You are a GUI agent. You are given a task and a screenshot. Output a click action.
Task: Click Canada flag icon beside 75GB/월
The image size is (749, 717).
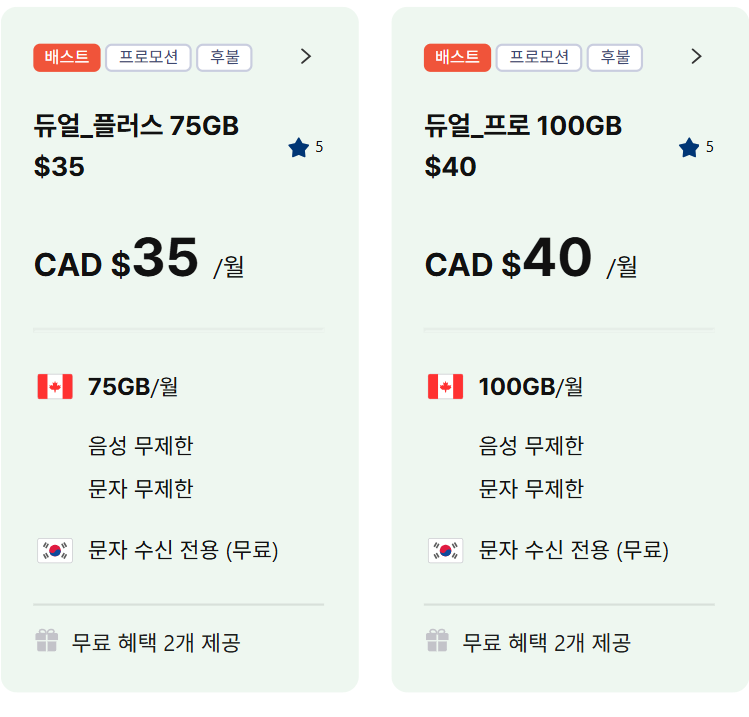(x=55, y=386)
